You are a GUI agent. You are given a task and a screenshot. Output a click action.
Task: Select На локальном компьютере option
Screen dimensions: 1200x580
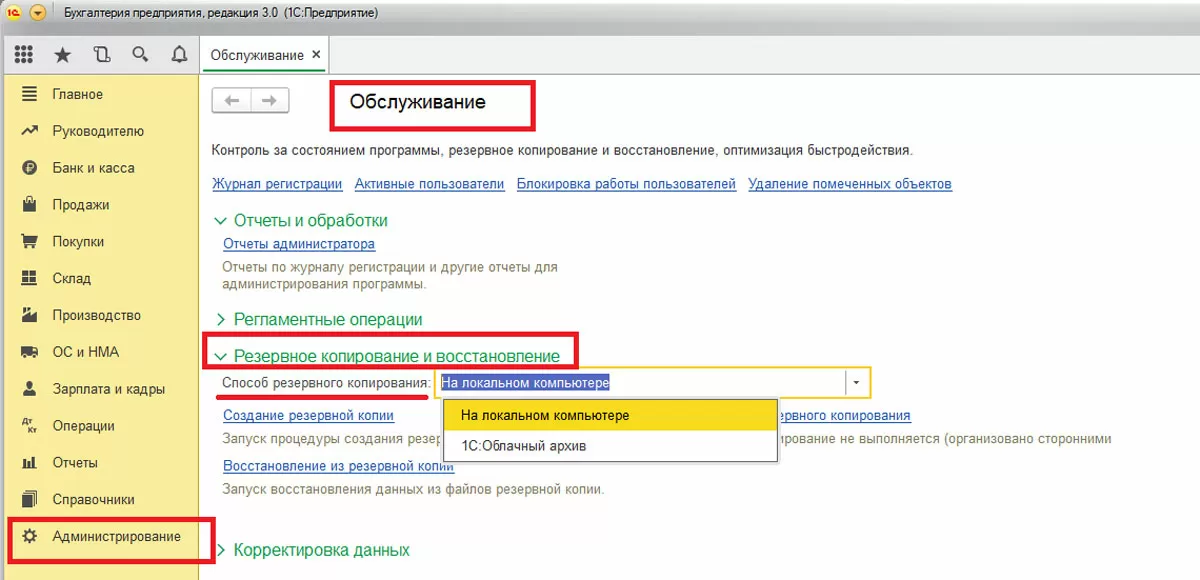click(610, 415)
